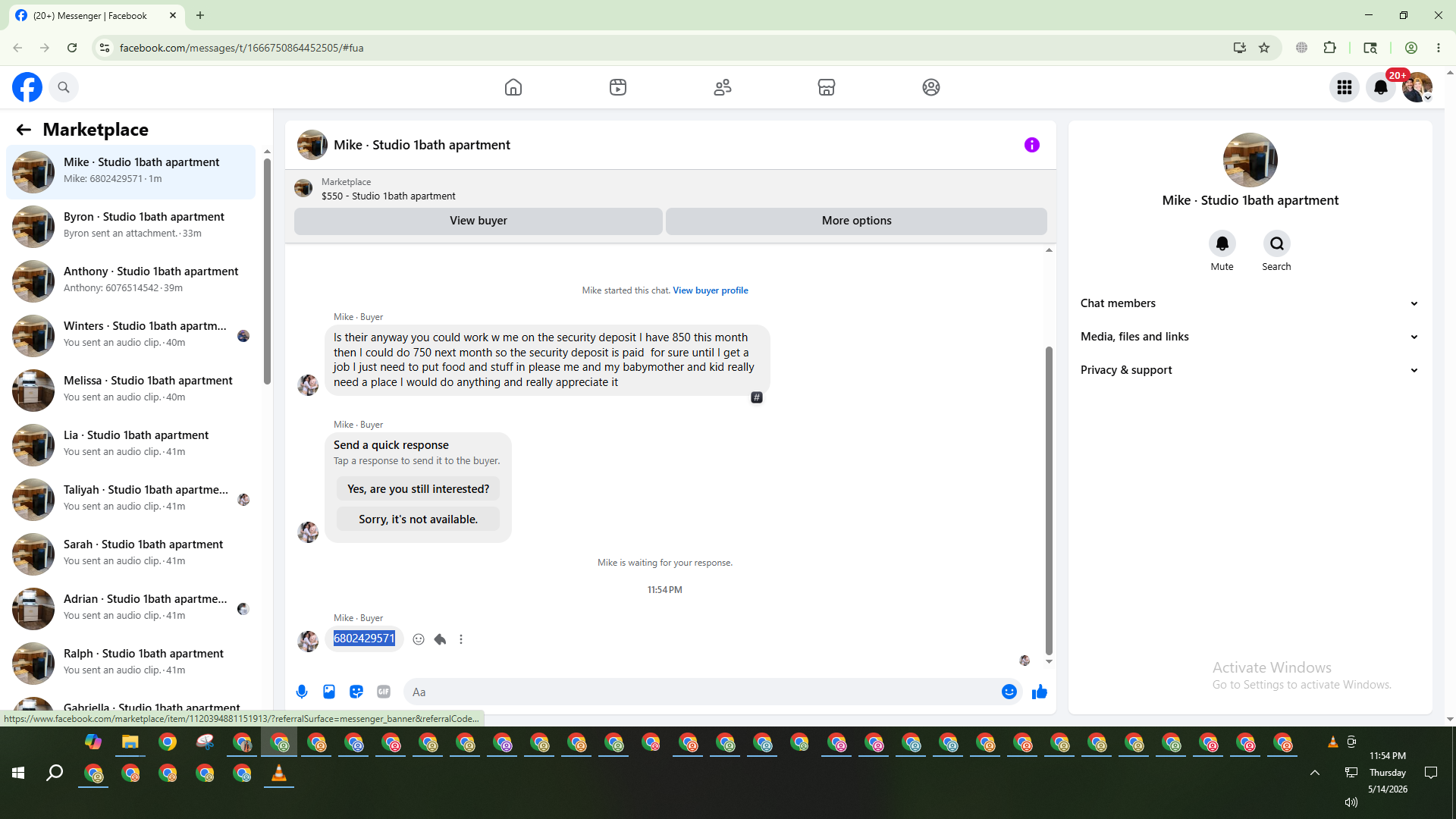Viewport: 1456px width, 819px height.
Task: Bookmark this tab with the star icon
Action: pos(1264,48)
